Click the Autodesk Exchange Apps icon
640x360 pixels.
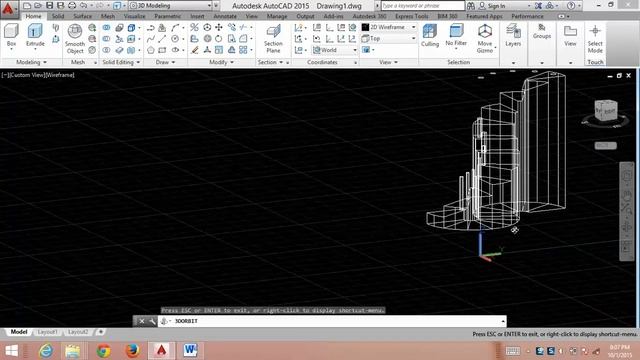(538, 6)
